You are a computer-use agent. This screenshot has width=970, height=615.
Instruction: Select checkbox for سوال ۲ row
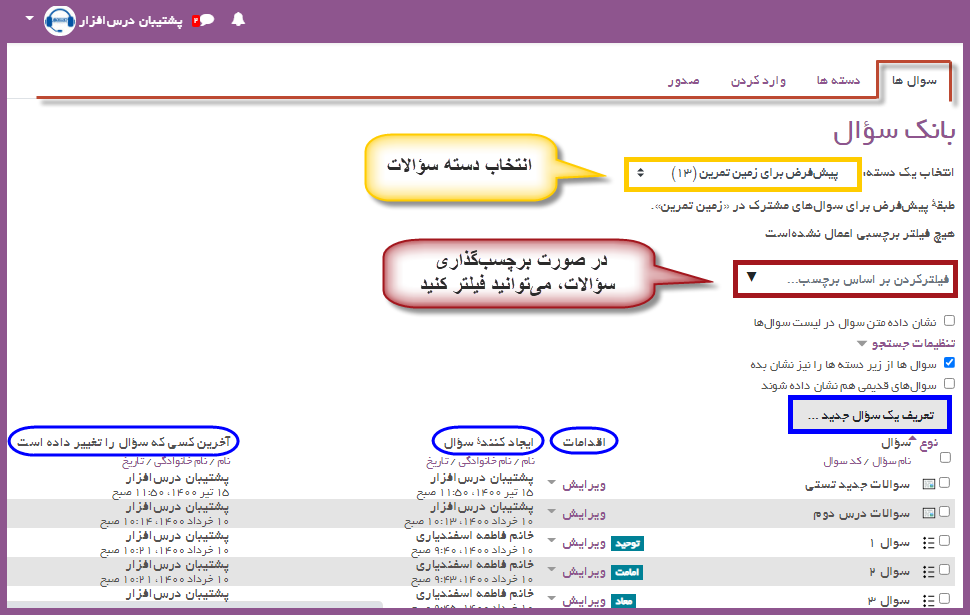point(944,569)
